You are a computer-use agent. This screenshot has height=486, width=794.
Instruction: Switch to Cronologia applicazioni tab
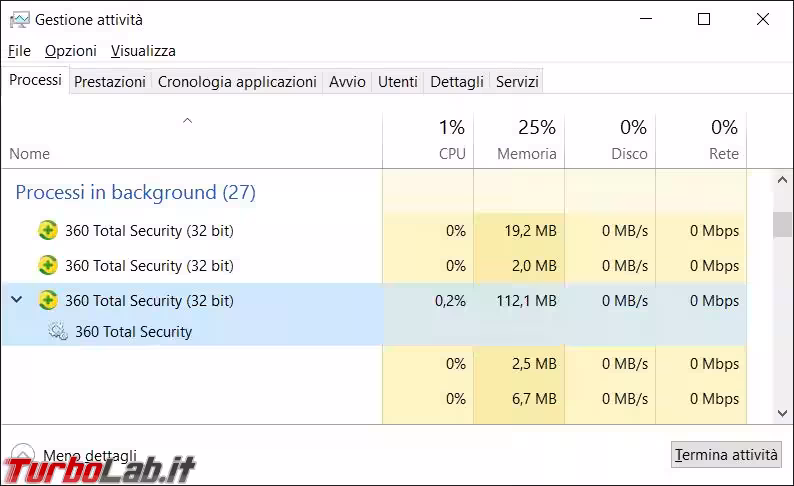(237, 82)
